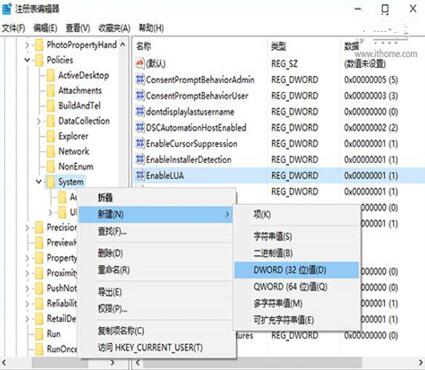Image resolution: width=425 pixels, height=370 pixels.
Task: Open the 帮助(H) menu
Action: [x=151, y=28]
